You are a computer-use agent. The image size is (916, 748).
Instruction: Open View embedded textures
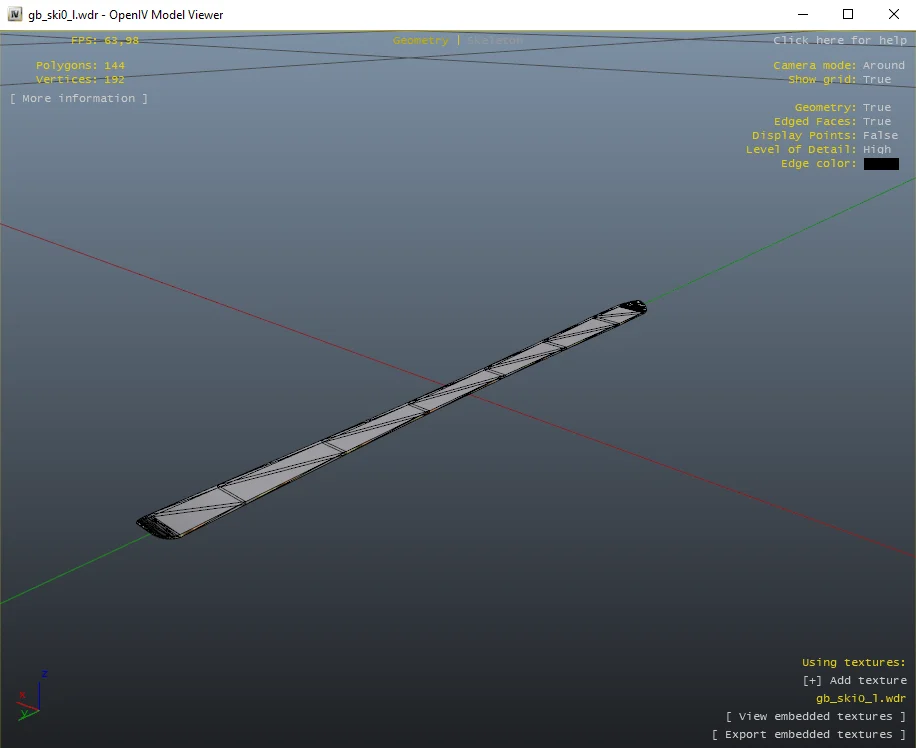[x=816, y=717]
